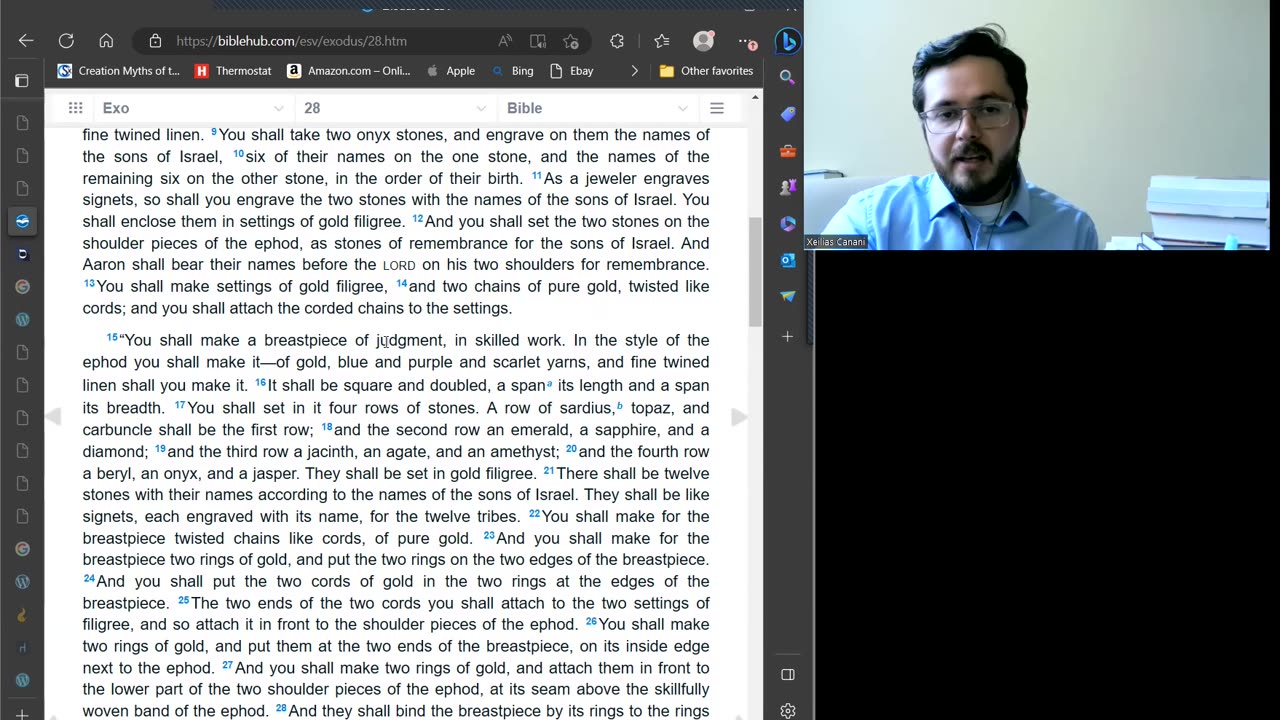View site information lock icon

point(155,41)
